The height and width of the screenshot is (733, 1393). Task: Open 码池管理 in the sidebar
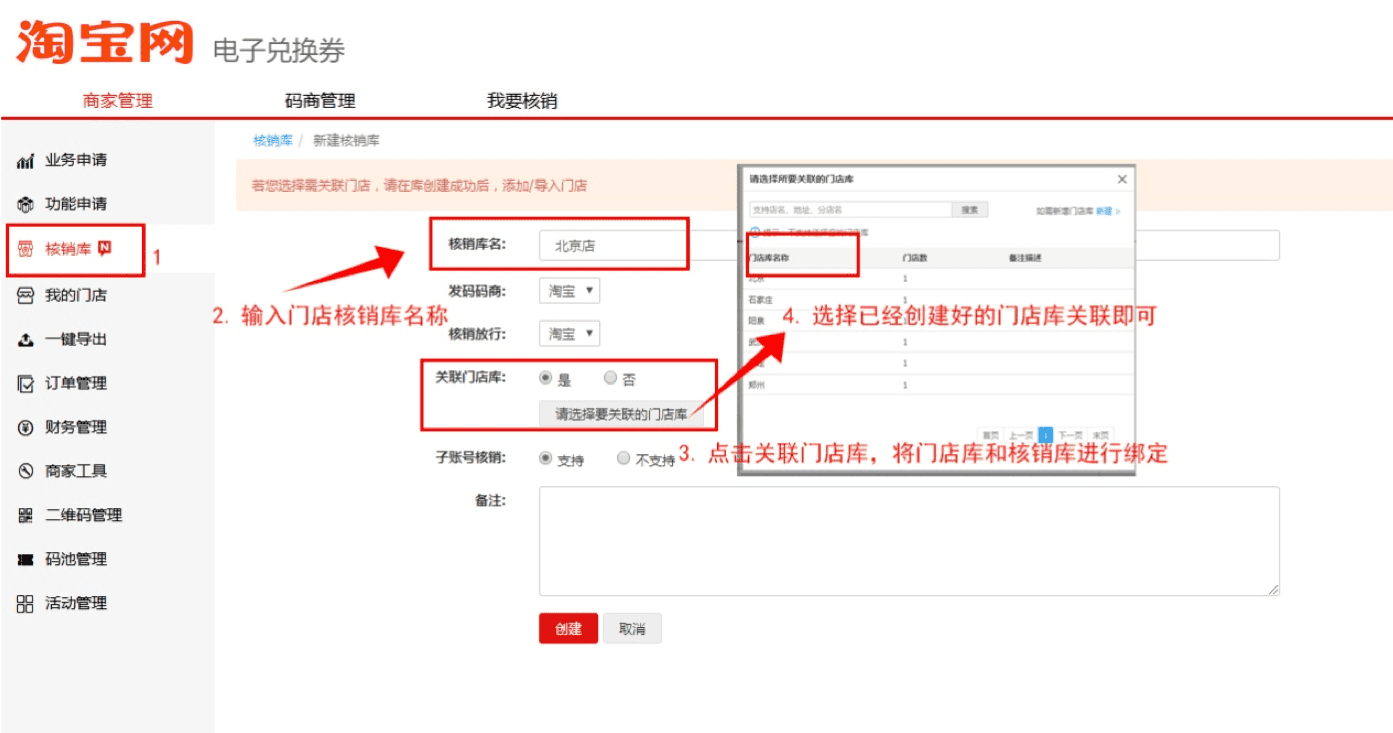[76, 559]
